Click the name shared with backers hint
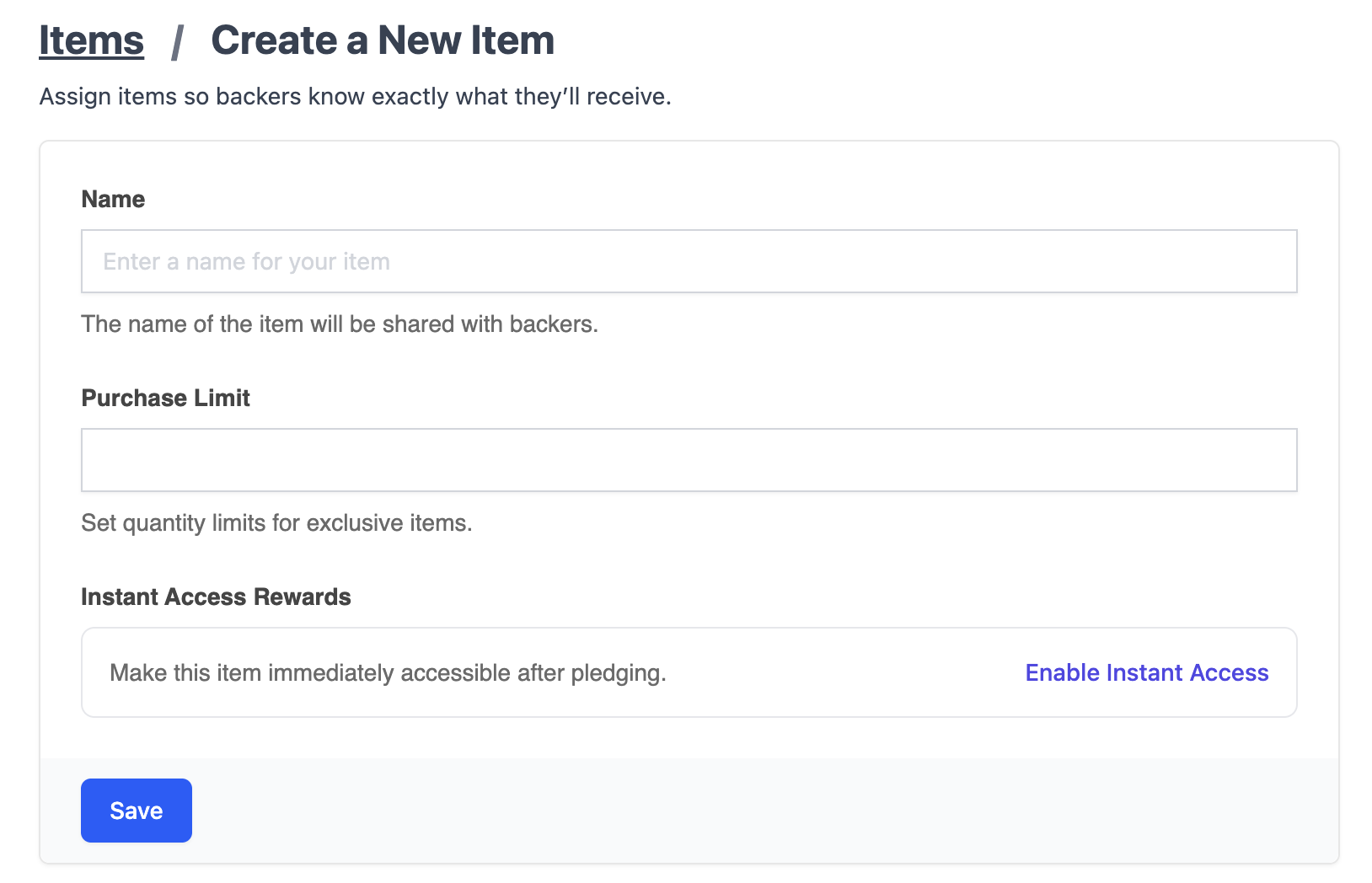This screenshot has height=883, width=1372. click(x=339, y=324)
